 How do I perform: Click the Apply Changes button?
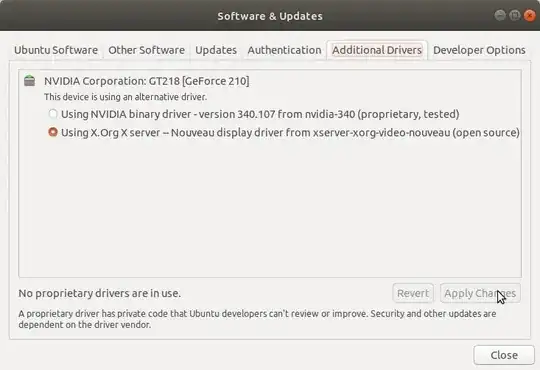pyautogui.click(x=480, y=293)
